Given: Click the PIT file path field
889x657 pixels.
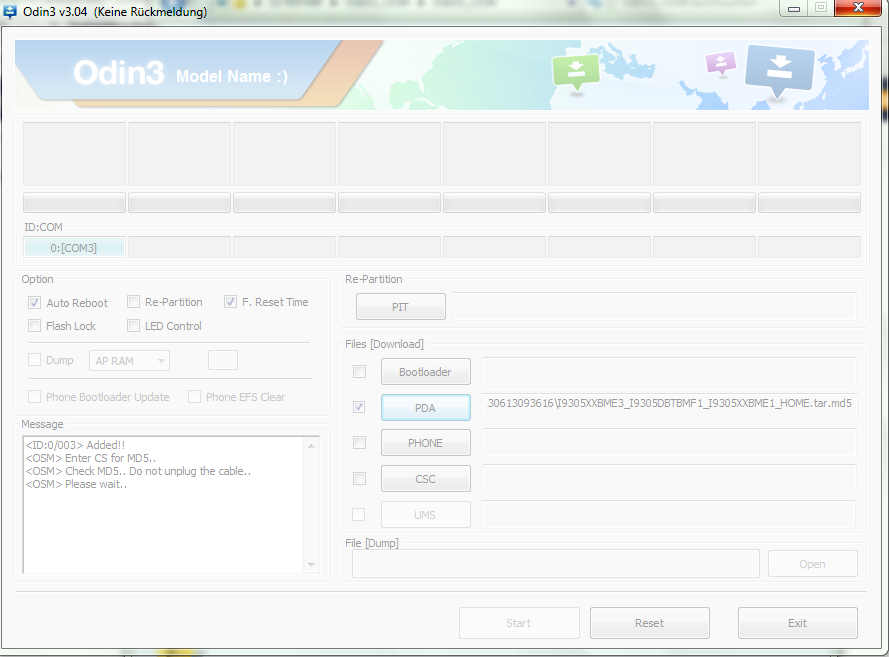Looking at the screenshot, I should point(654,307).
